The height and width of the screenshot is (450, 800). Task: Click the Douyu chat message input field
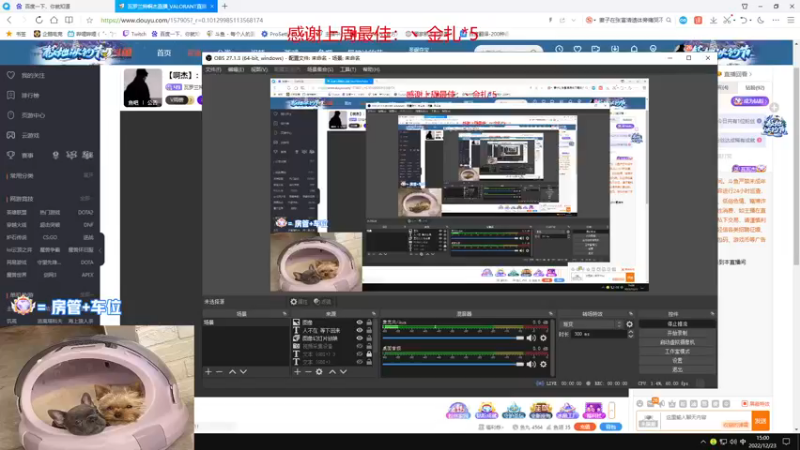click(x=706, y=421)
